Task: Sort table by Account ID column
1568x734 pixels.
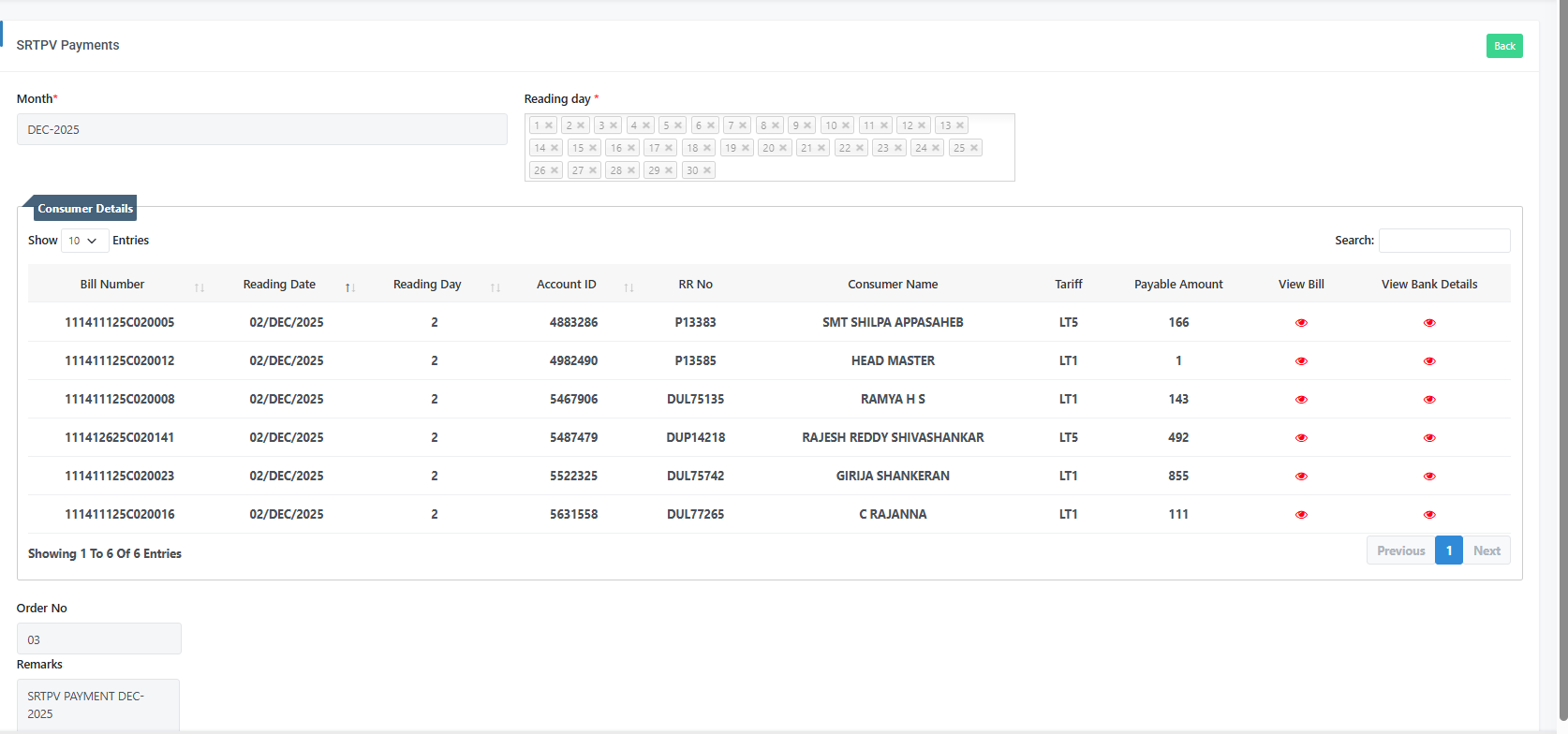Action: pyautogui.click(x=566, y=285)
